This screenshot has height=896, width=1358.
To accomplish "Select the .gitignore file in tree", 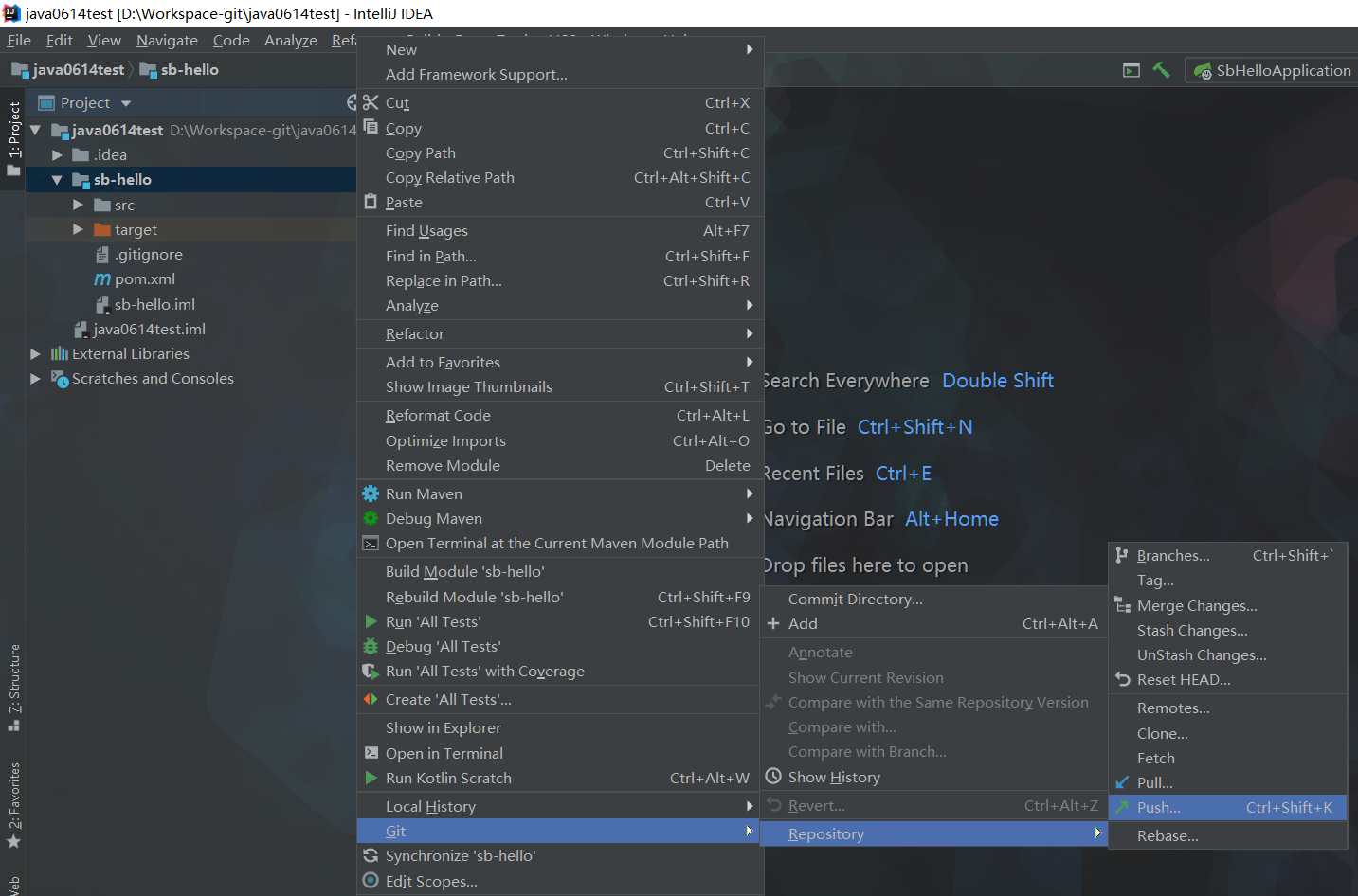I will (148, 254).
